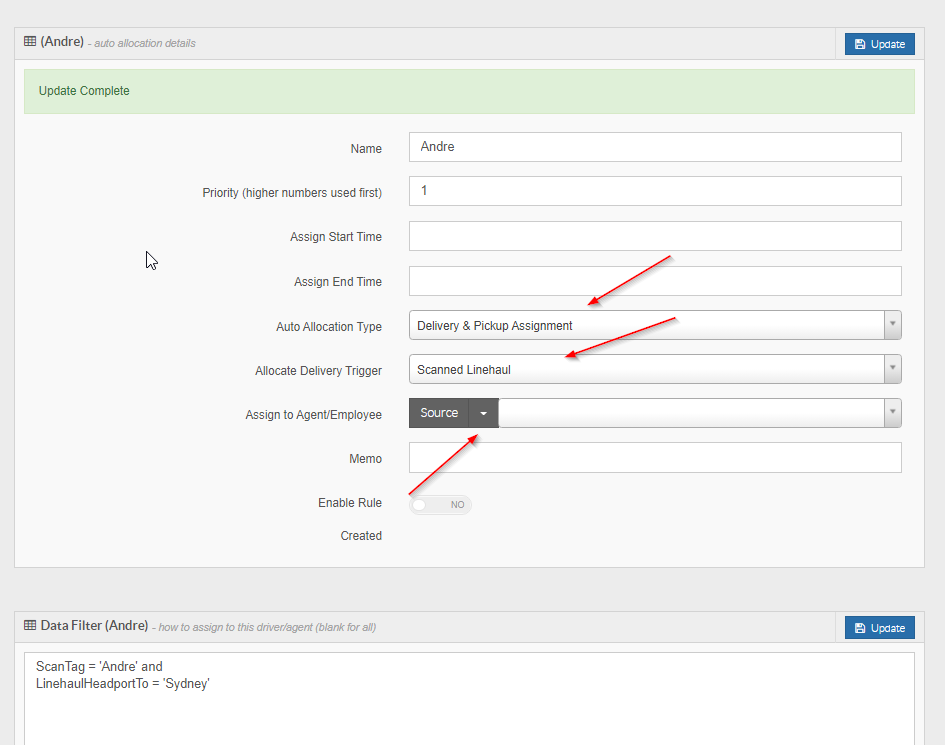The width and height of the screenshot is (945, 745).
Task: Click the 'Assign to Agent/Employee' label
Action: [x=313, y=415]
